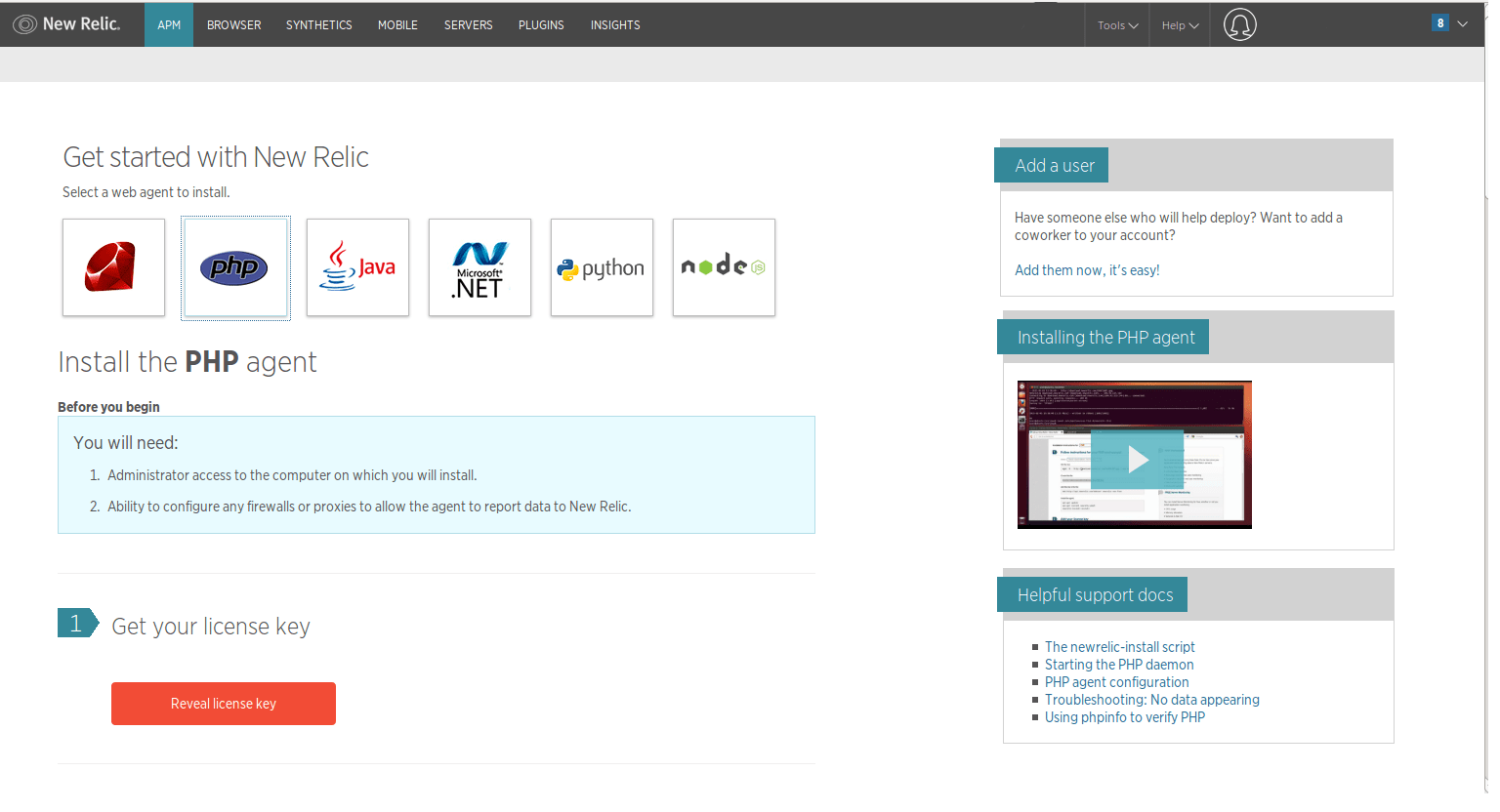Viewport: 1500px width, 812px height.
Task: Open Using phpinfo to verify PHP doc
Action: 1125,717
